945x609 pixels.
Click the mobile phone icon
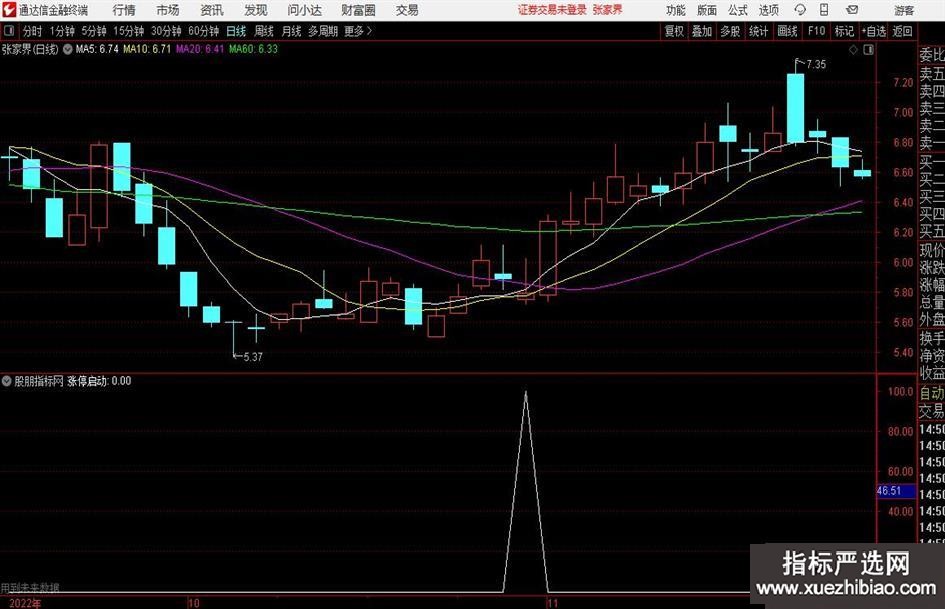pos(824,10)
